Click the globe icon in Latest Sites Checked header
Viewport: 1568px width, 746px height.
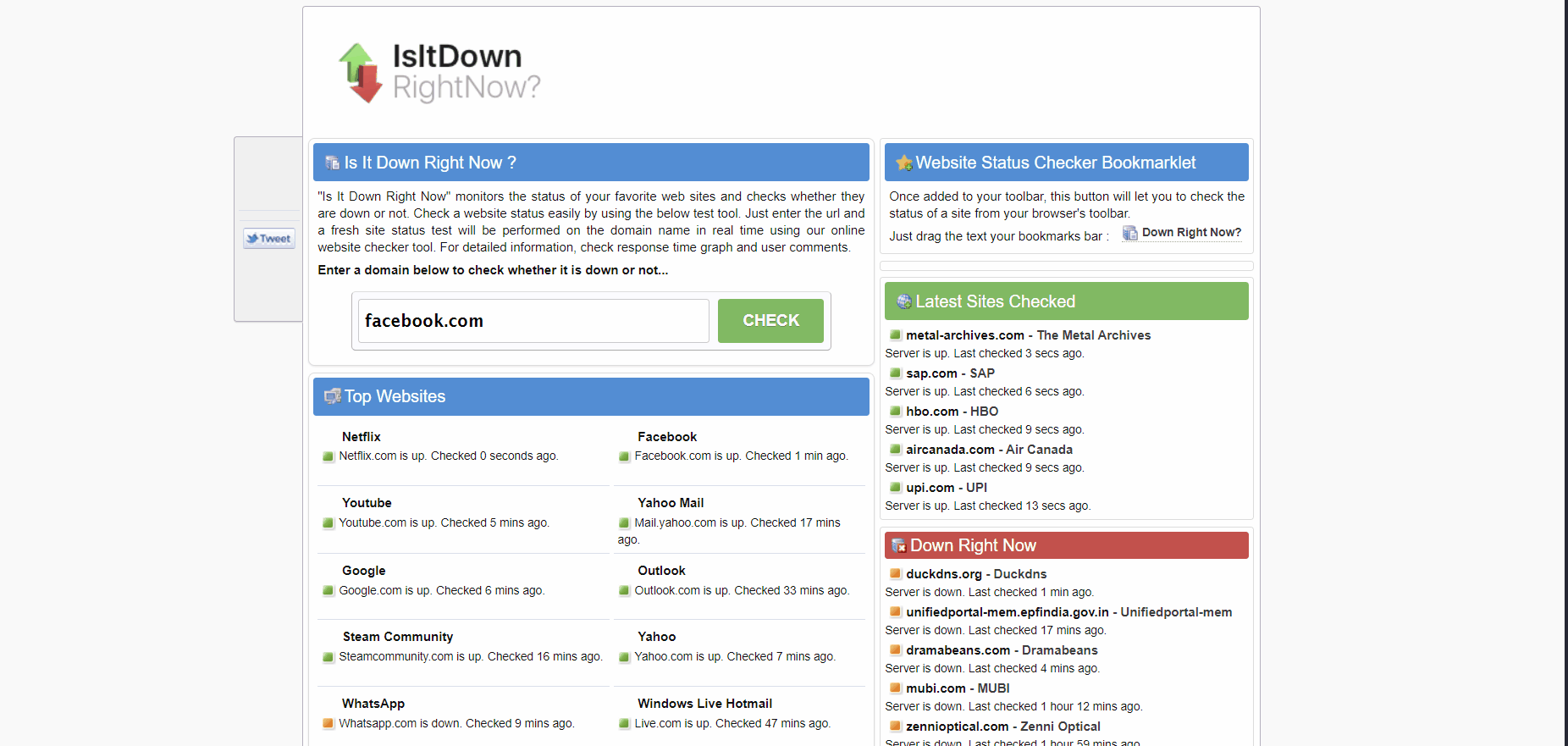[903, 301]
